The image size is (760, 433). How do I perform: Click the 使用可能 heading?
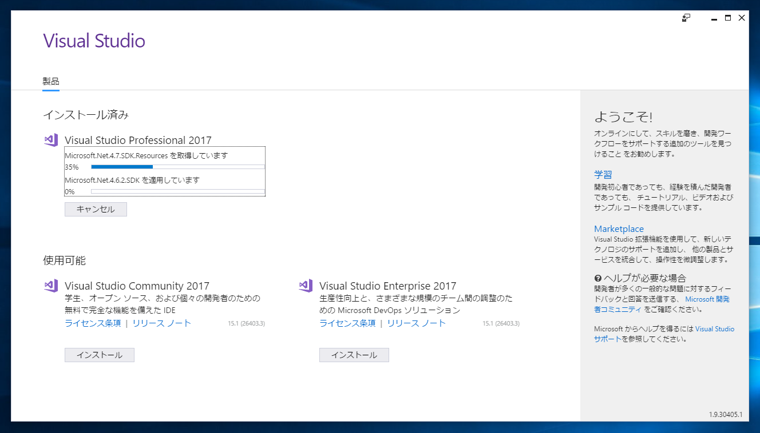(x=64, y=260)
